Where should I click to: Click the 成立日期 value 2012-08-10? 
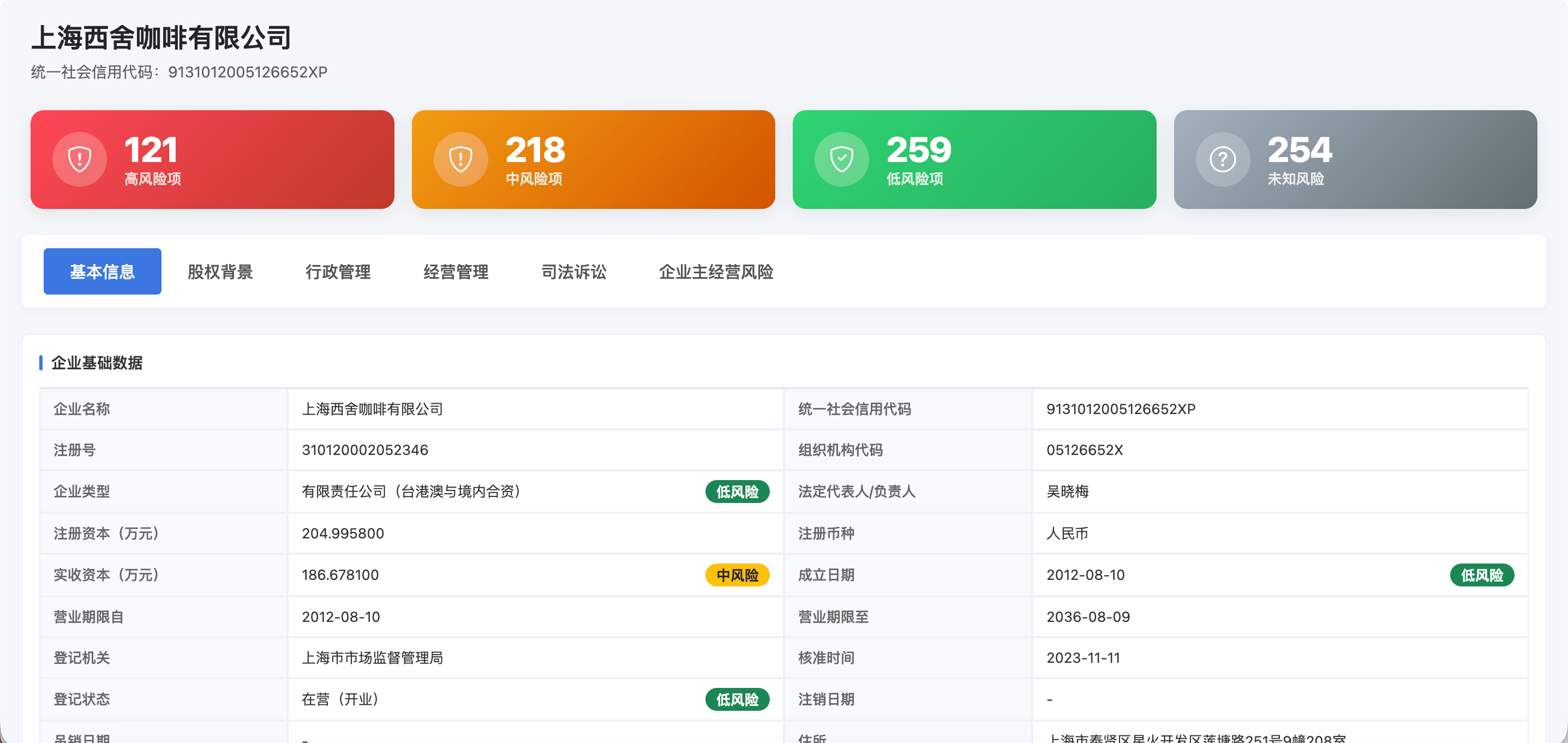pos(1086,575)
